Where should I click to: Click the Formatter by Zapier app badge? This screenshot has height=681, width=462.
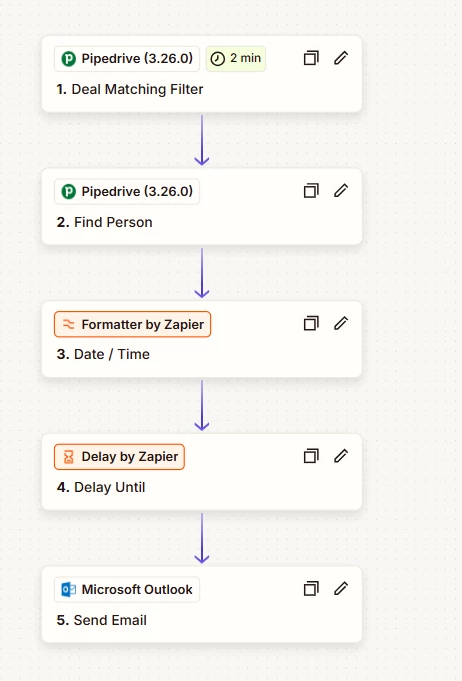pos(132,324)
